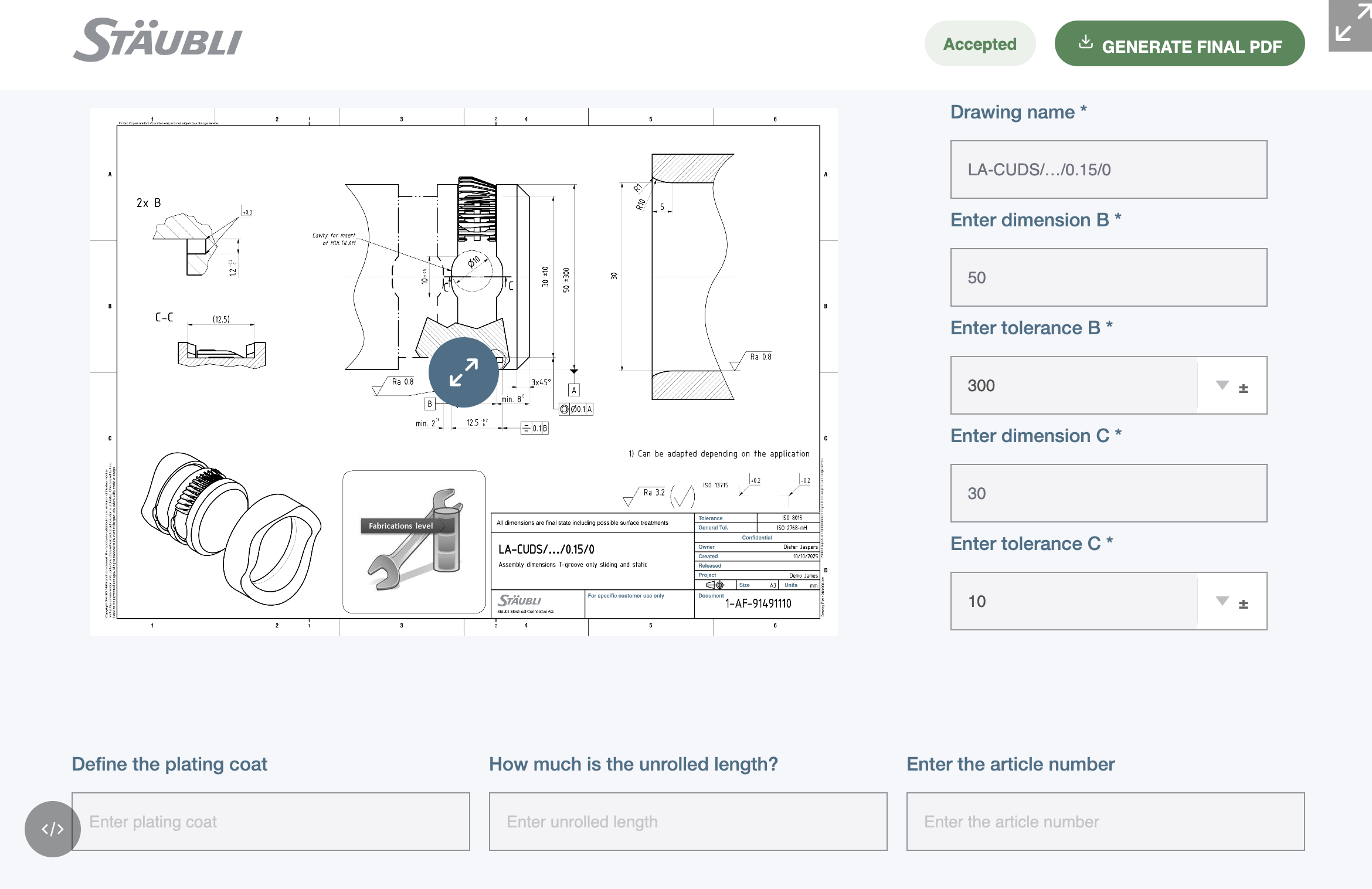Open tolerance C type dropdown arrow
This screenshot has height=889, width=1372.
pyautogui.click(x=1222, y=601)
